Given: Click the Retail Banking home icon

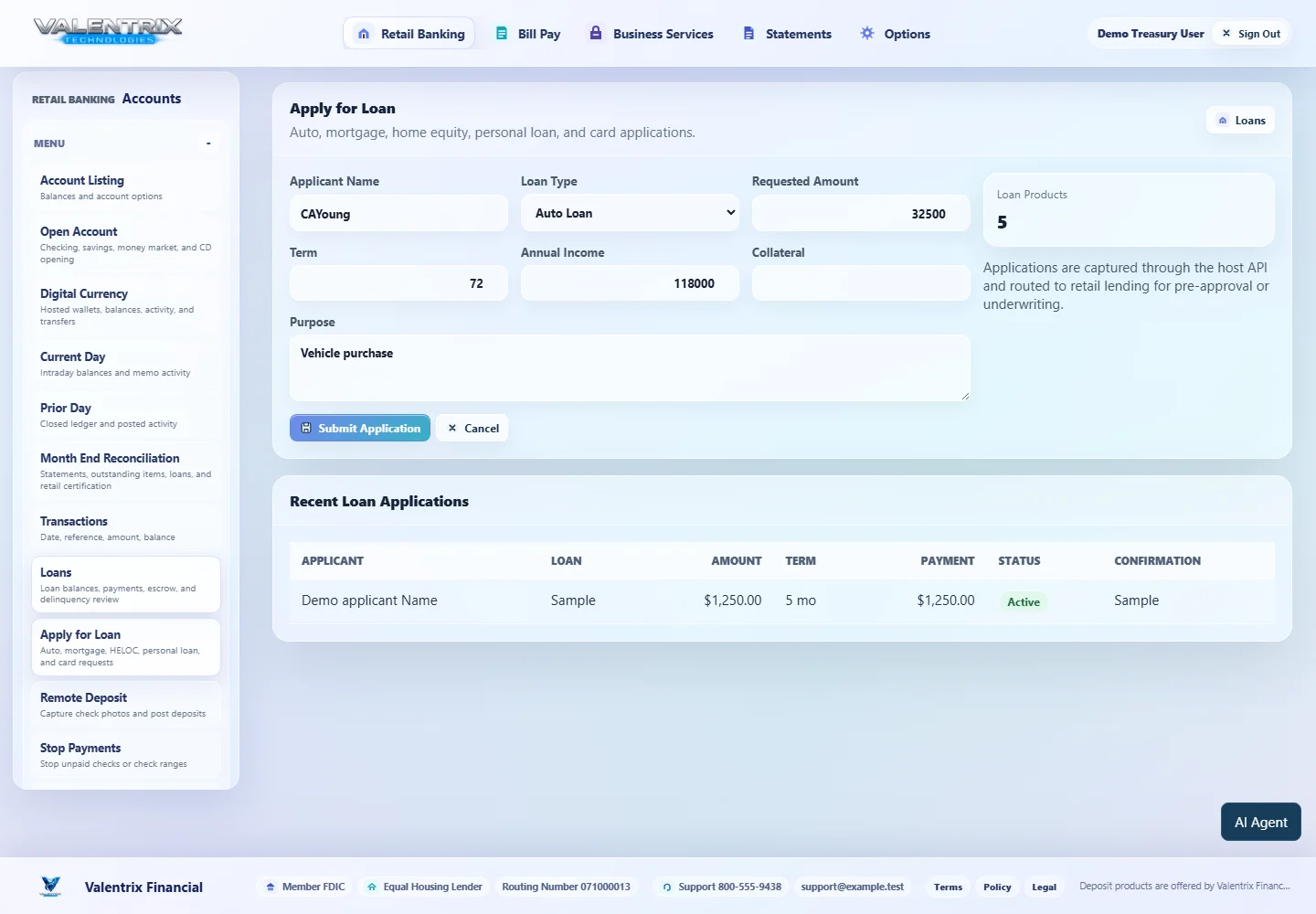Looking at the screenshot, I should (364, 34).
